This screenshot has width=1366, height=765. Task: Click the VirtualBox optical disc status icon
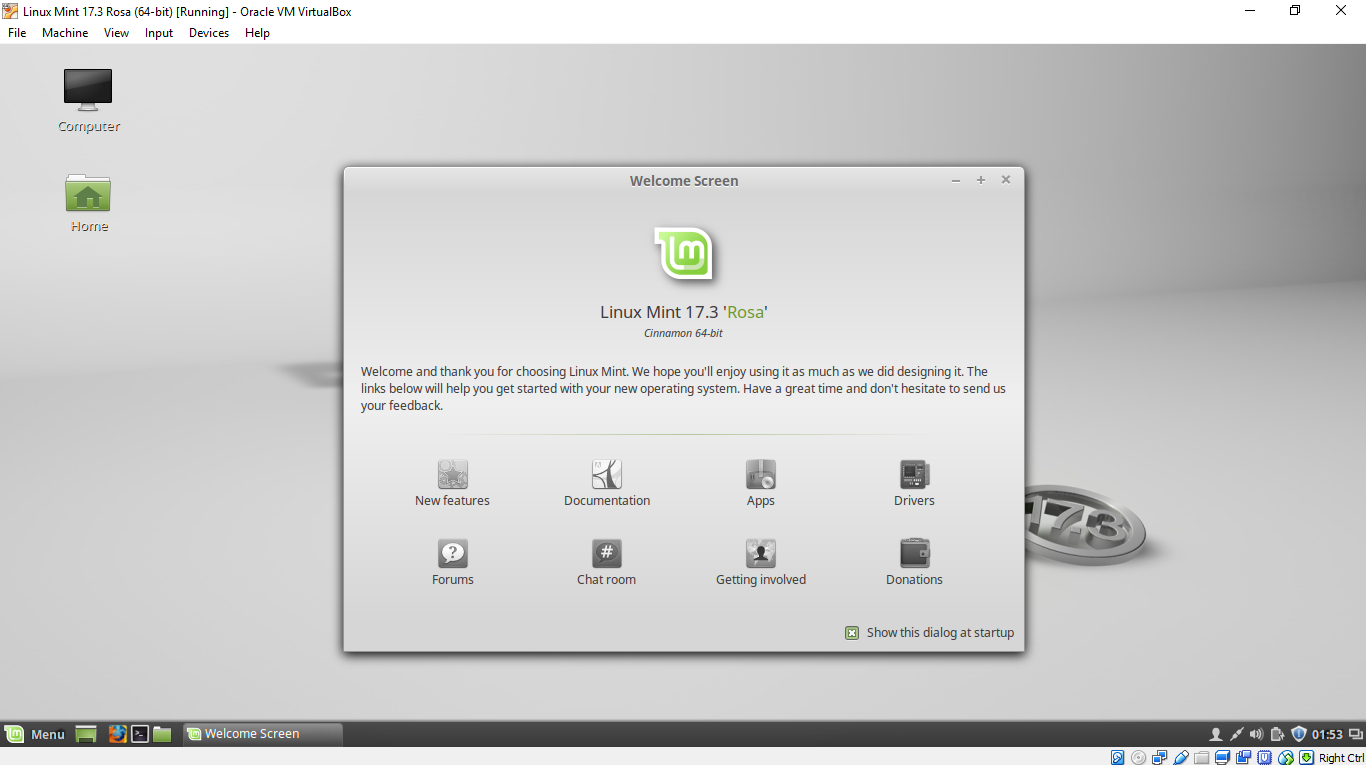point(1138,757)
